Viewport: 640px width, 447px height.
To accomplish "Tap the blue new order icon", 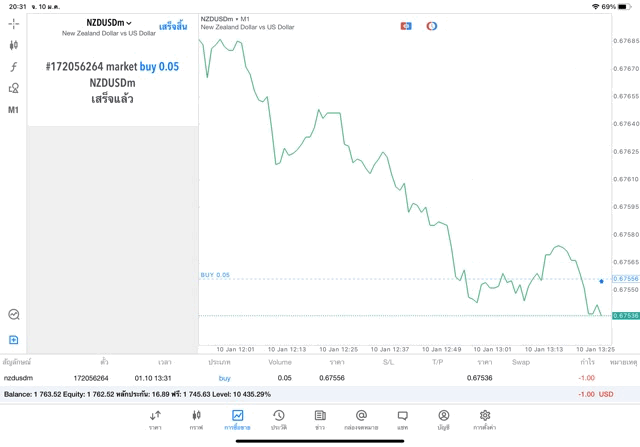I will point(13,340).
